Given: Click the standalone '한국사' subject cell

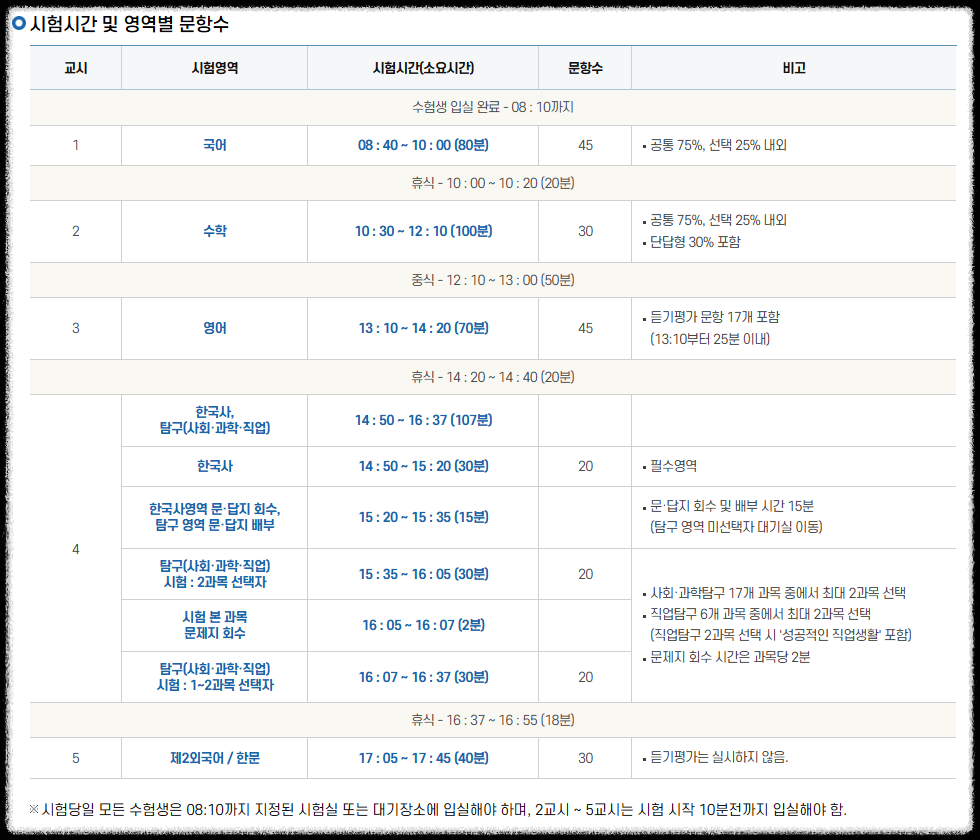Looking at the screenshot, I should click(214, 466).
